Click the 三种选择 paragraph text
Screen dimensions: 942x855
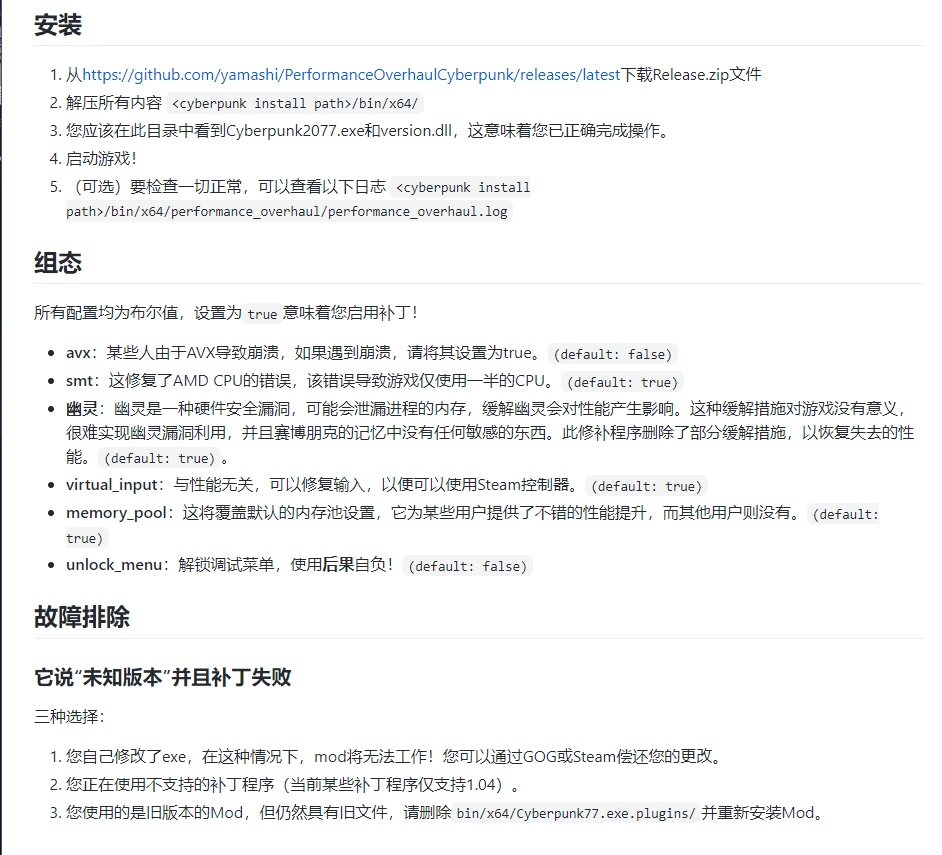pos(69,717)
